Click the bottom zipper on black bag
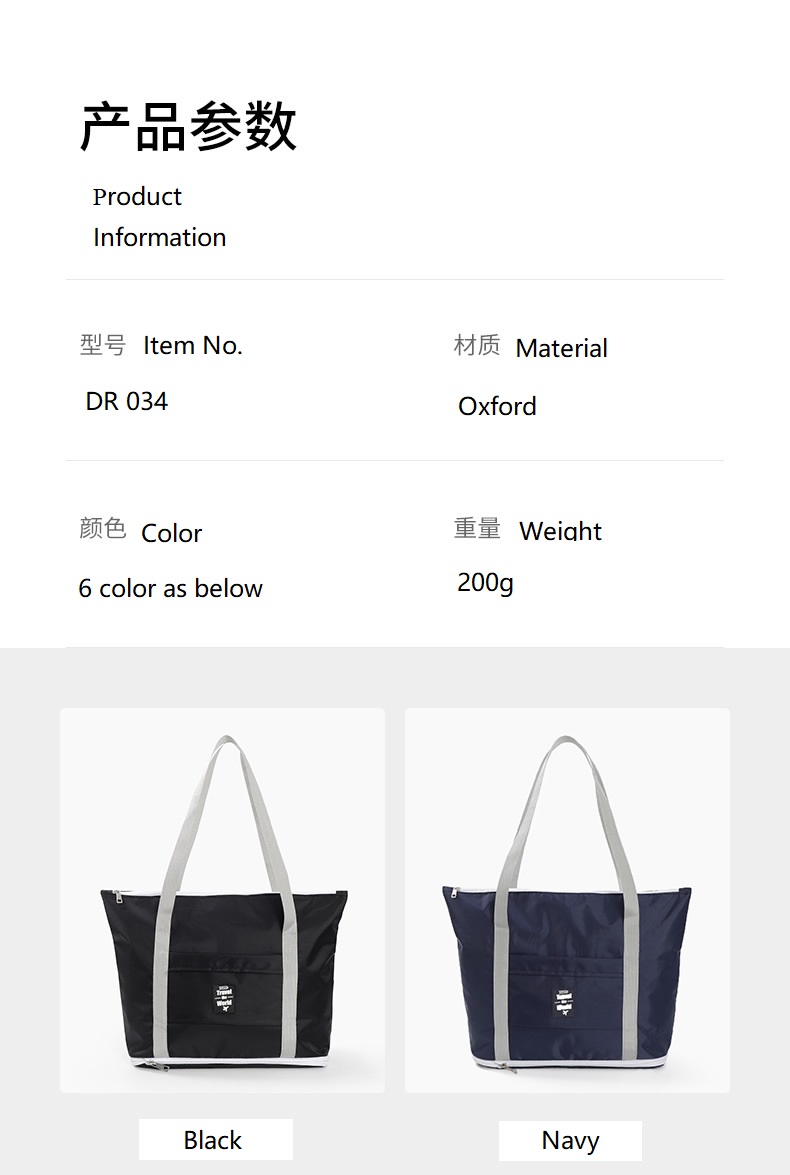Viewport: 790px width, 1175px height. [152, 1065]
